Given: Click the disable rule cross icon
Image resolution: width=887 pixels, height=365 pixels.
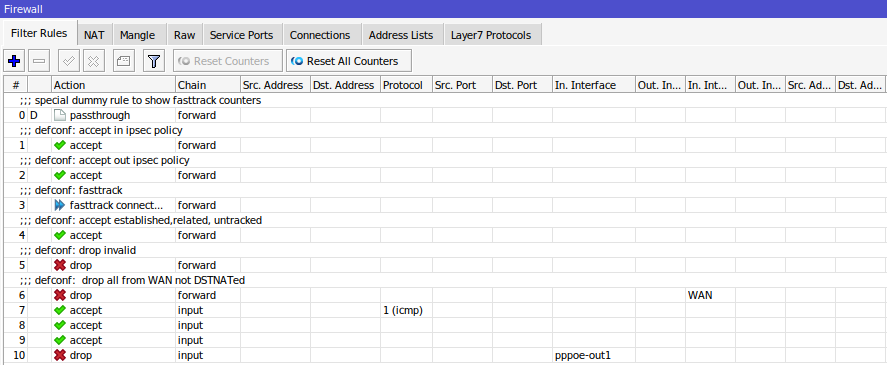Looking at the screenshot, I should click(x=94, y=61).
